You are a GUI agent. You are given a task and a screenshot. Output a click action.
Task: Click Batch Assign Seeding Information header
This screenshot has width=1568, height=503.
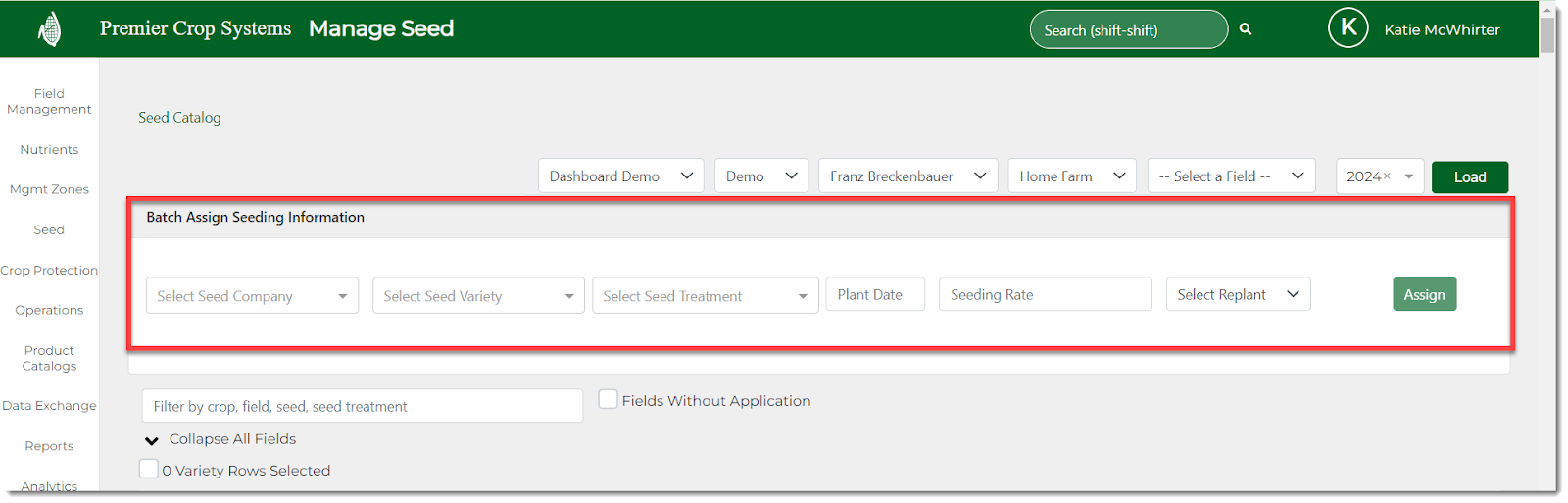point(255,217)
